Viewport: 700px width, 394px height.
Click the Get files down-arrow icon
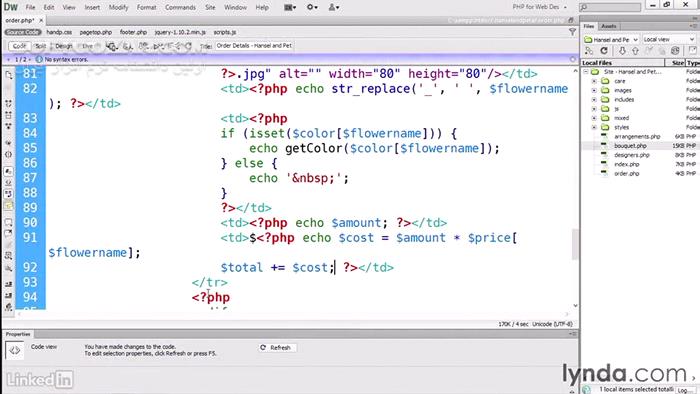click(x=622, y=51)
